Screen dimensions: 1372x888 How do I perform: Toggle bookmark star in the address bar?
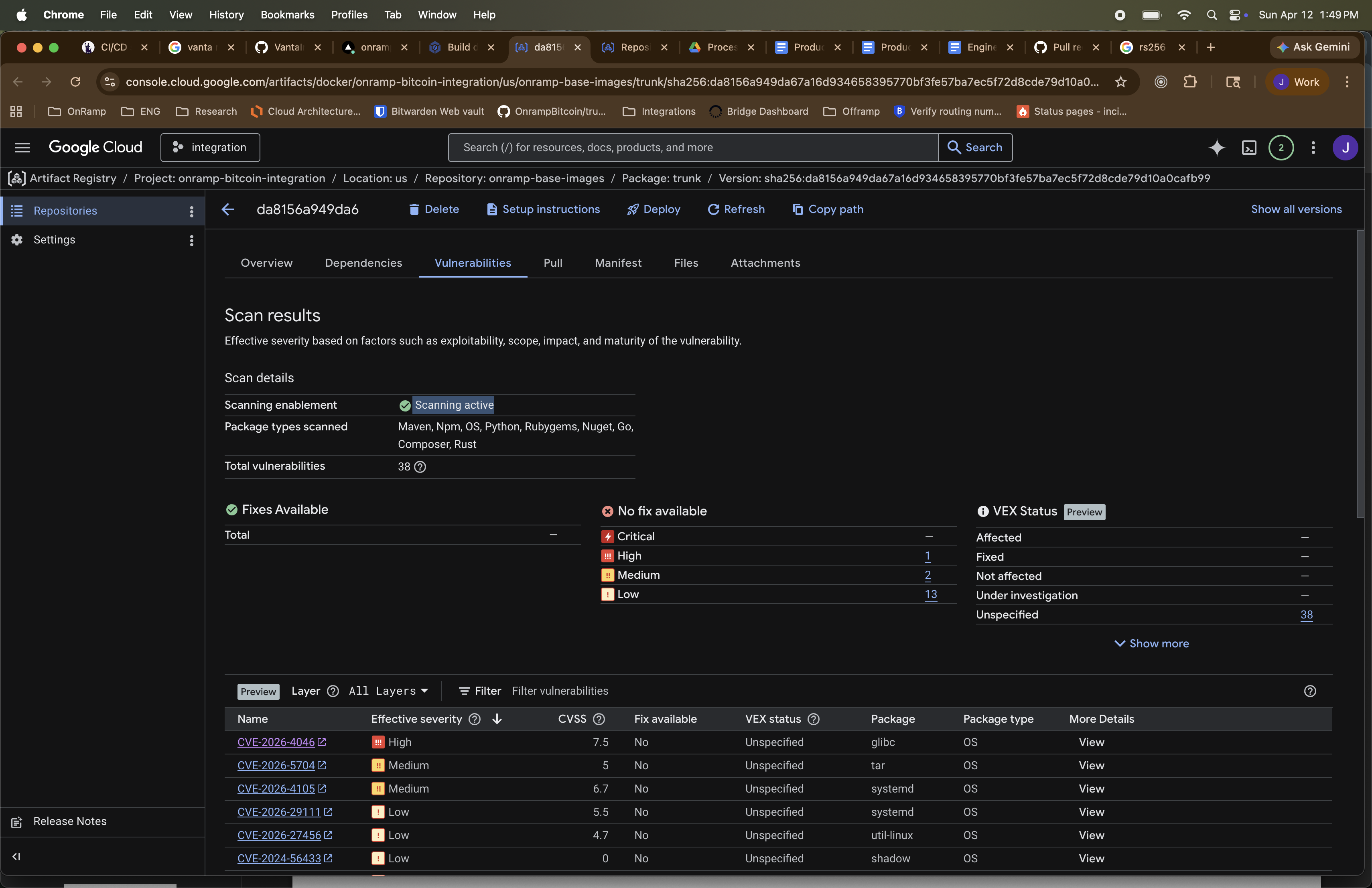pyautogui.click(x=1120, y=82)
